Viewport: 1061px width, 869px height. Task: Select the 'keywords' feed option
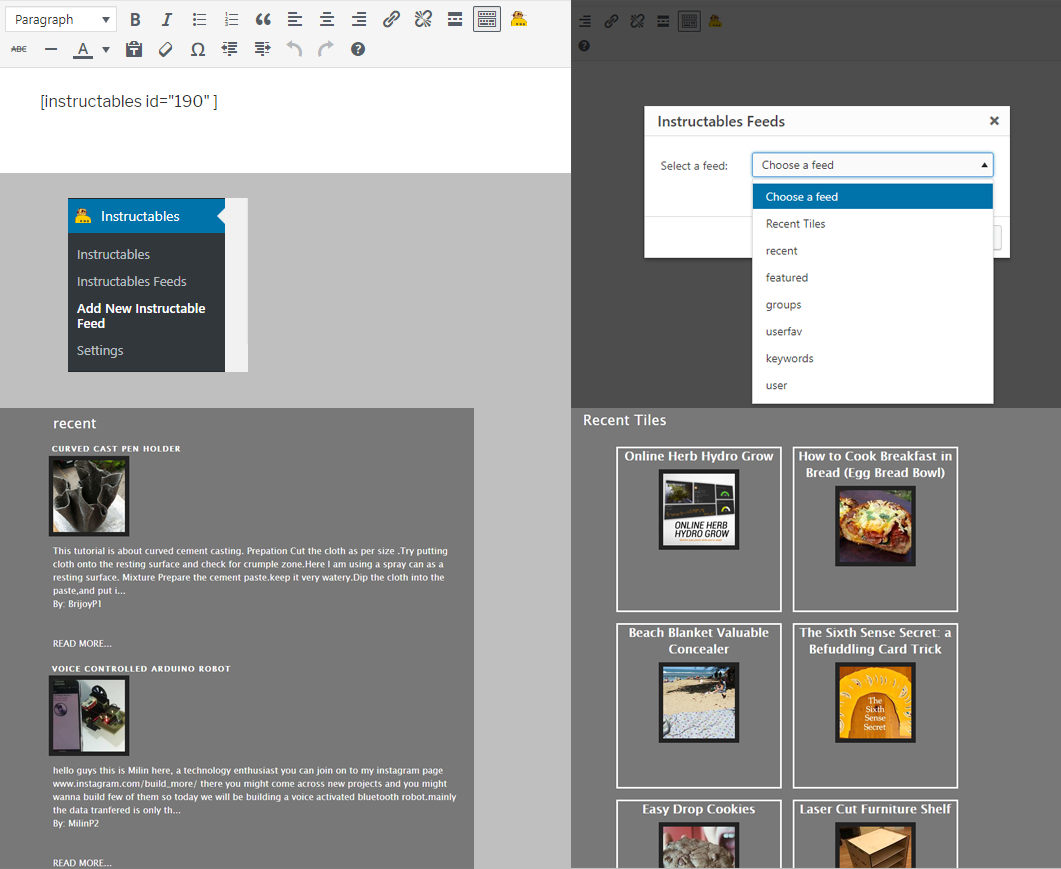click(872, 359)
